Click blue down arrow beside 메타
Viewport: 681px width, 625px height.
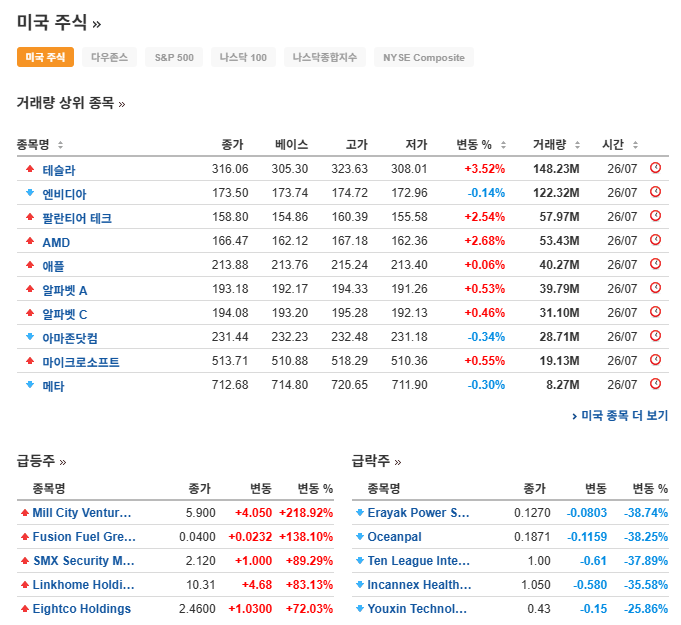point(30,384)
